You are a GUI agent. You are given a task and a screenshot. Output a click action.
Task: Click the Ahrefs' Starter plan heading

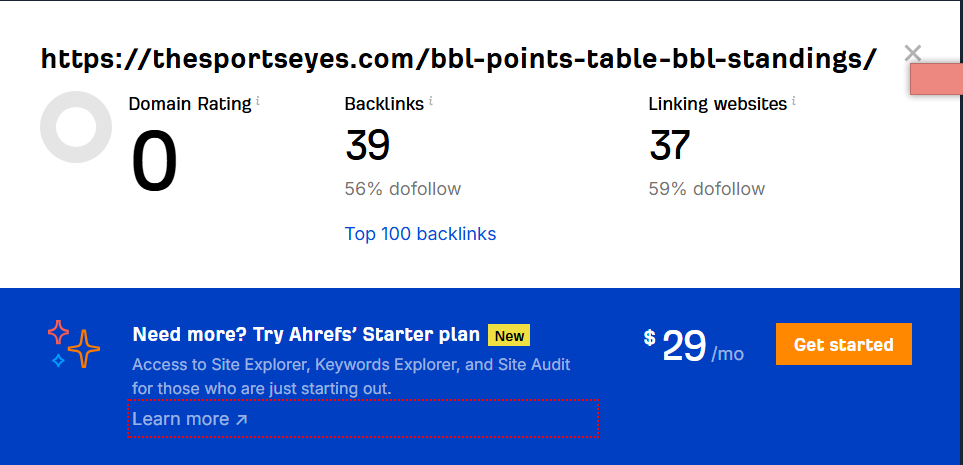pos(306,335)
